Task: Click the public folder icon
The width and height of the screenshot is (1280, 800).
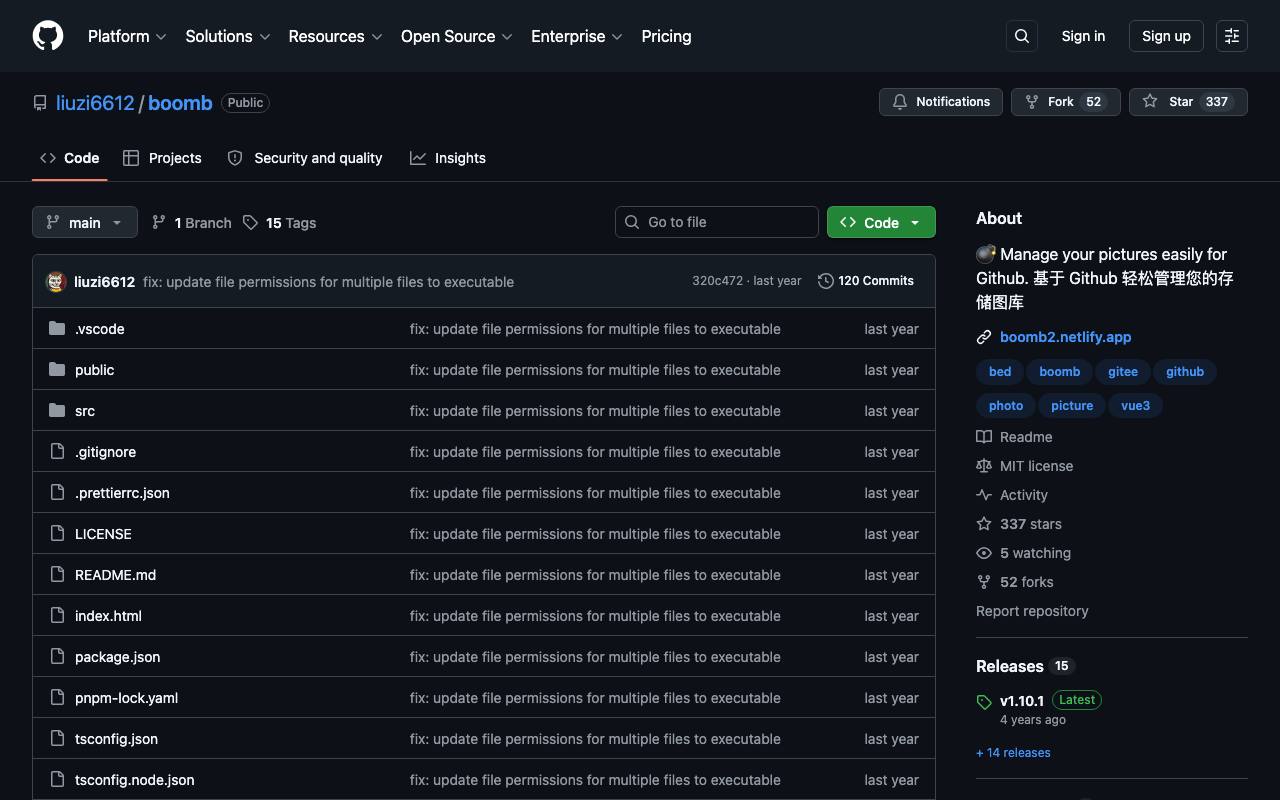Action: click(x=57, y=369)
